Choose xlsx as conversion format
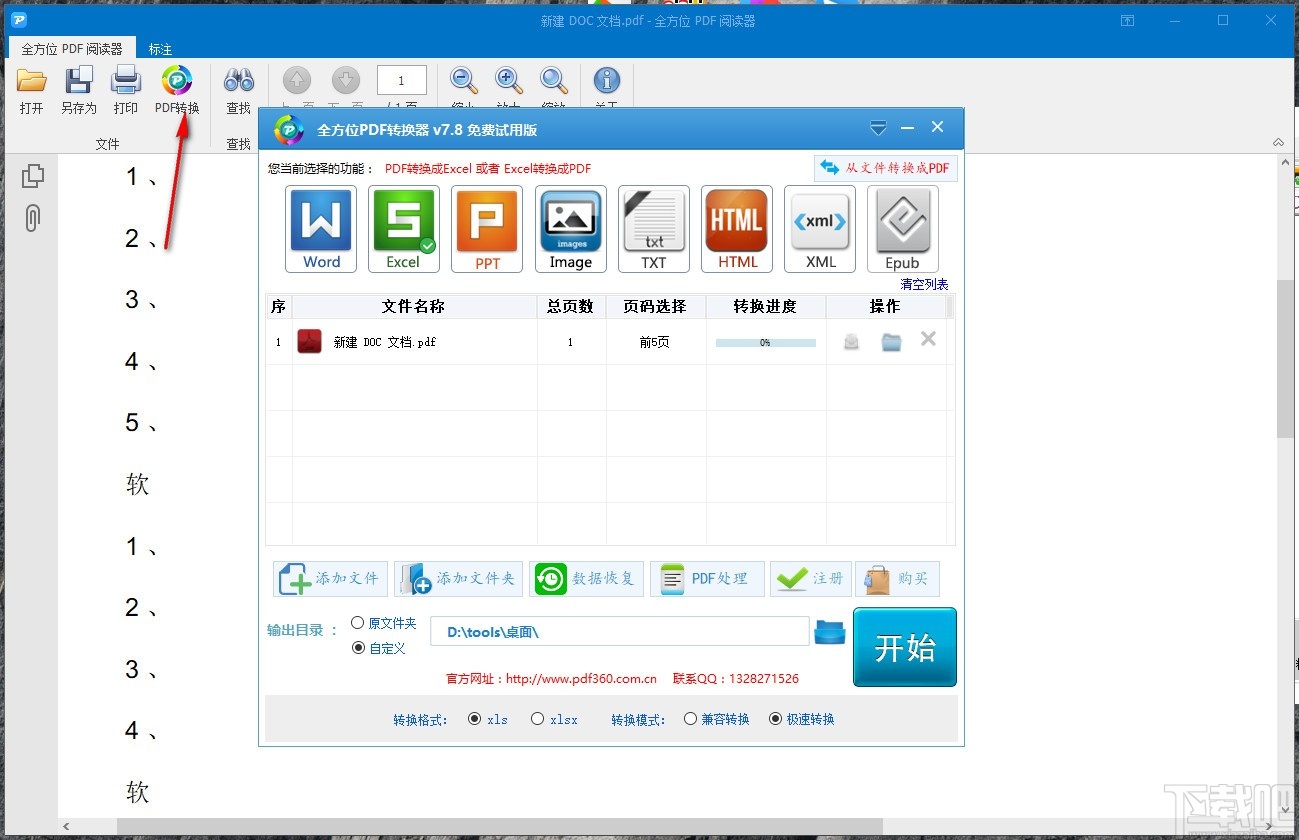The width and height of the screenshot is (1299, 840). click(554, 719)
